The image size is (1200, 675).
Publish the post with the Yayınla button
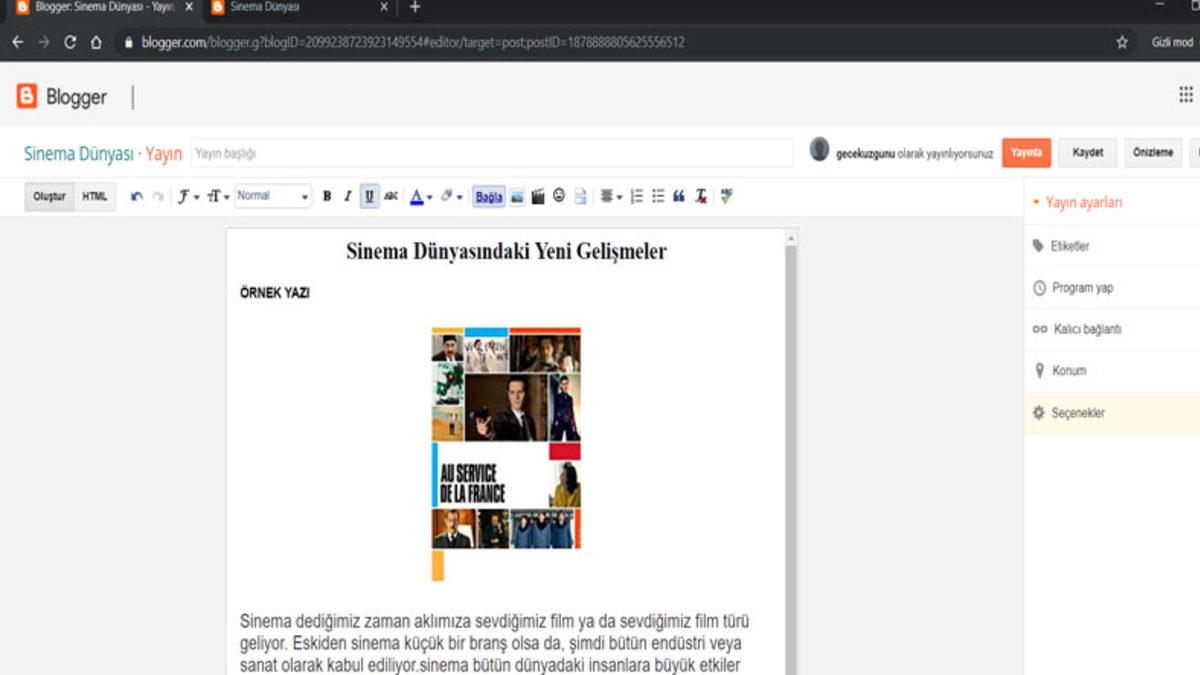(x=1026, y=153)
